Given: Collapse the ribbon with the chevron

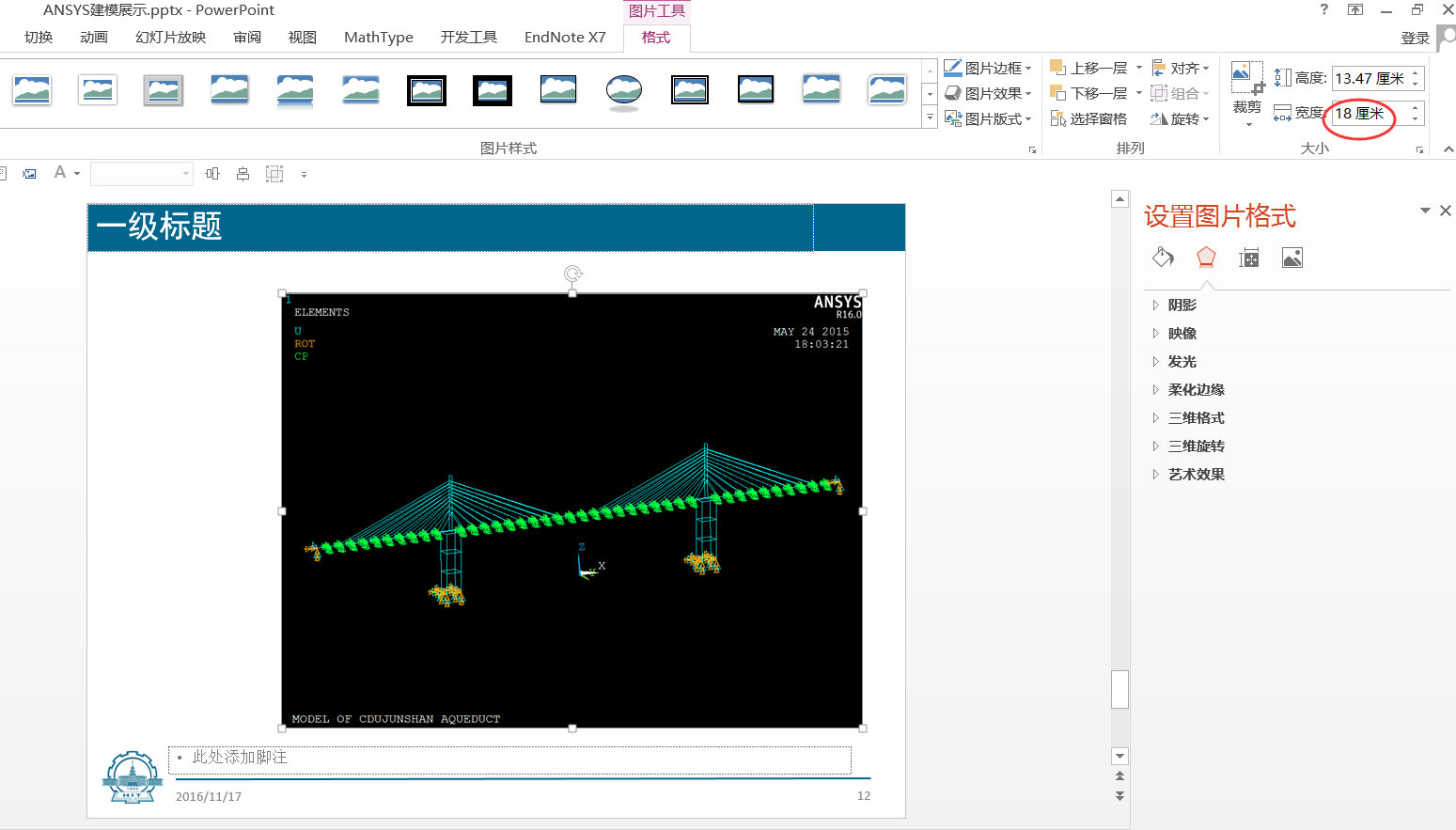Looking at the screenshot, I should (x=1448, y=149).
